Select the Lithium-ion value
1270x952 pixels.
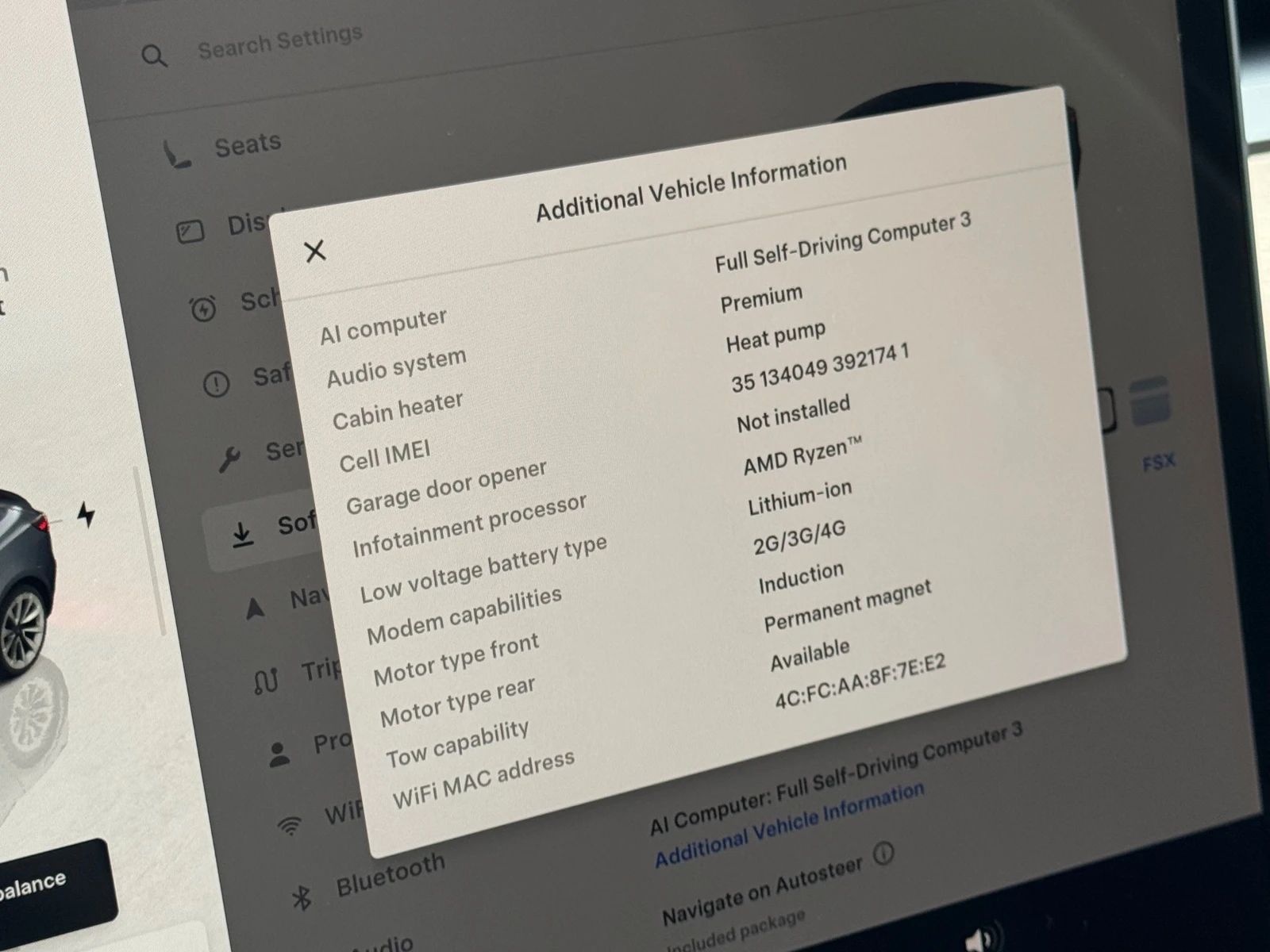[799, 497]
